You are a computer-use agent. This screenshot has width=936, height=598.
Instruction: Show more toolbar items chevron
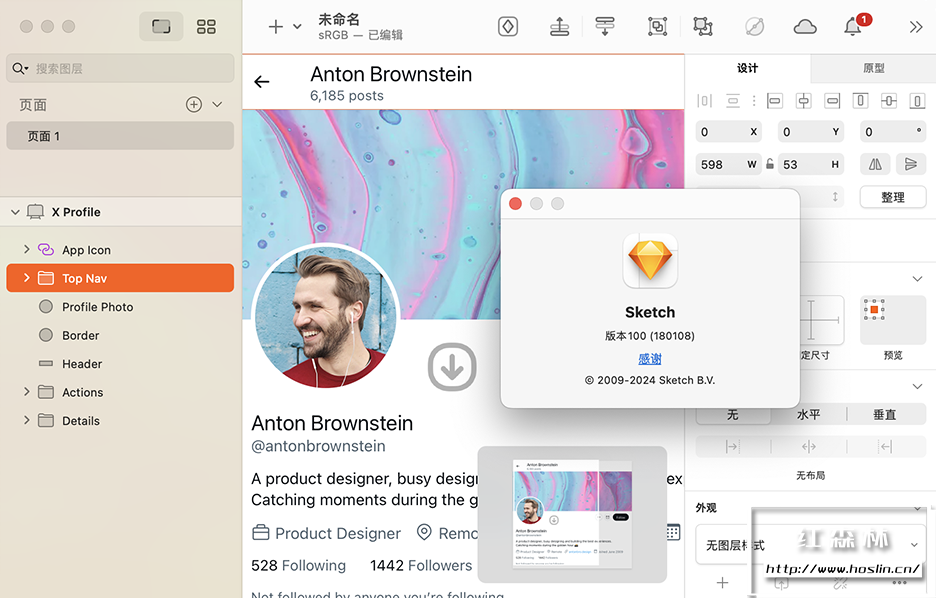pos(916,27)
